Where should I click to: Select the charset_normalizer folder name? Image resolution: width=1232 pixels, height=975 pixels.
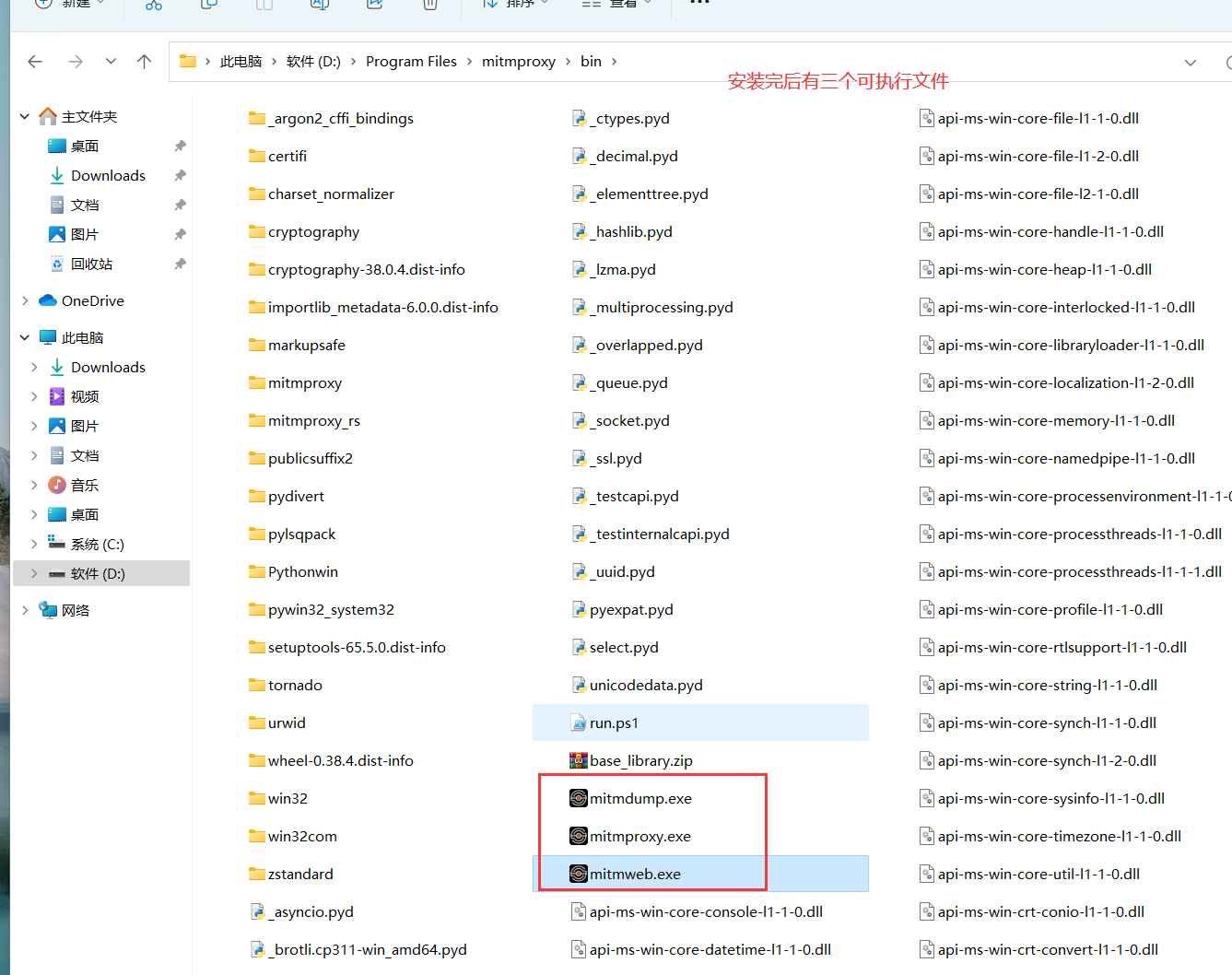point(331,194)
